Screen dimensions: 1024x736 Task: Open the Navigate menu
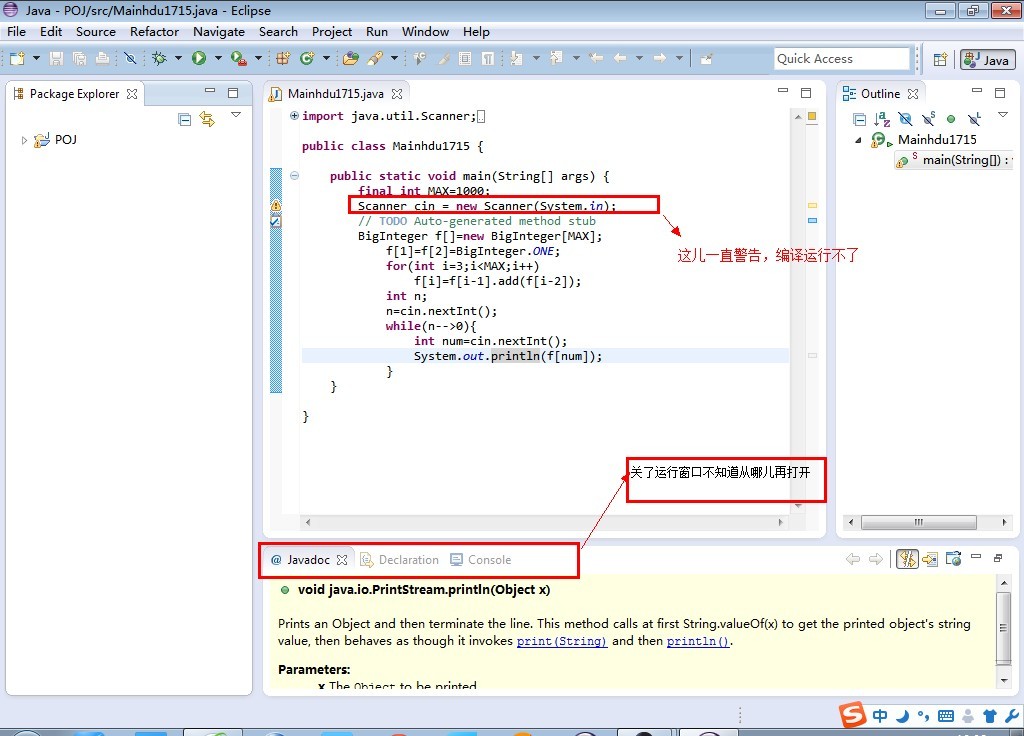coord(219,32)
